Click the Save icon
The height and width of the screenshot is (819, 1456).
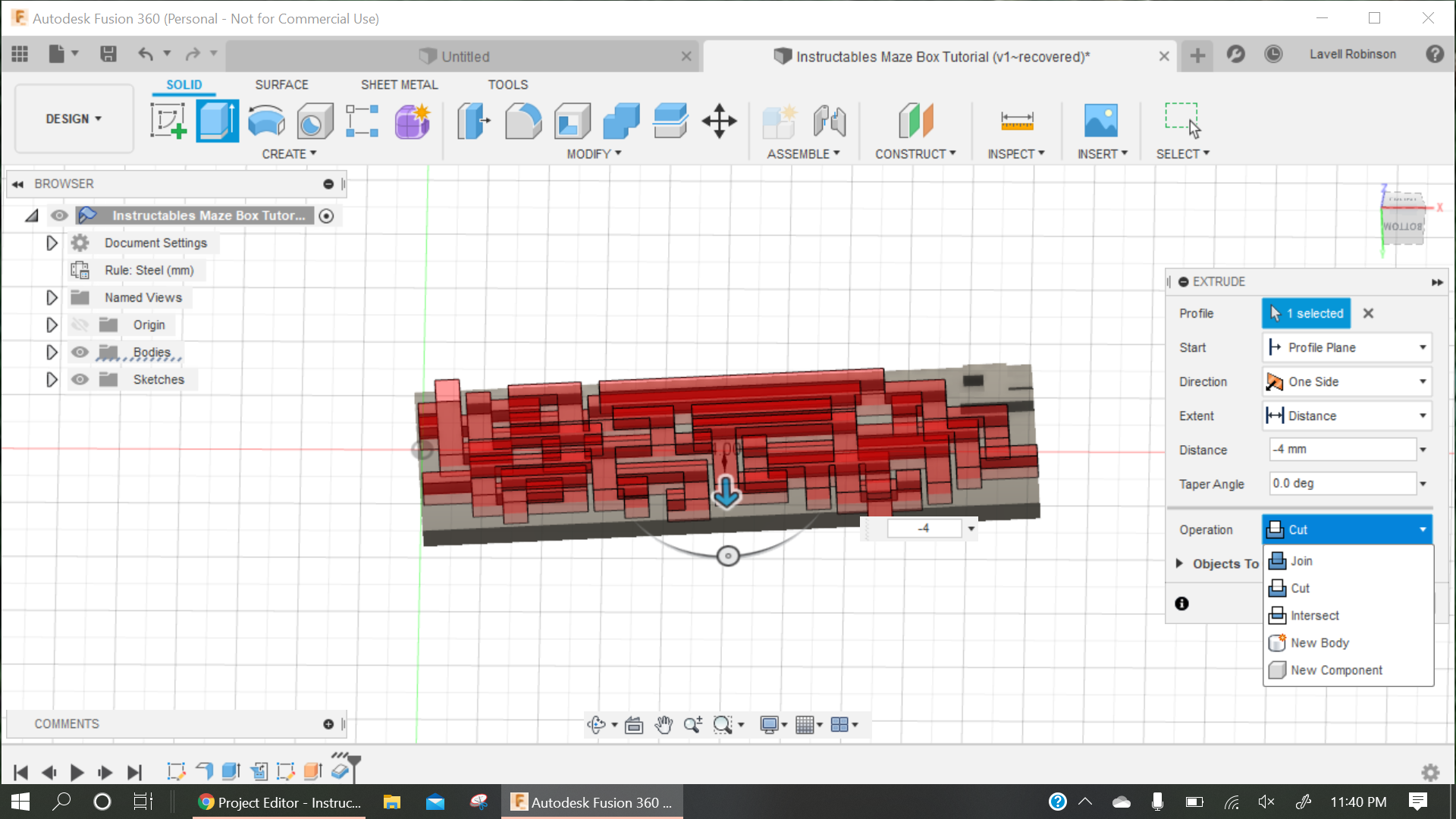(108, 54)
